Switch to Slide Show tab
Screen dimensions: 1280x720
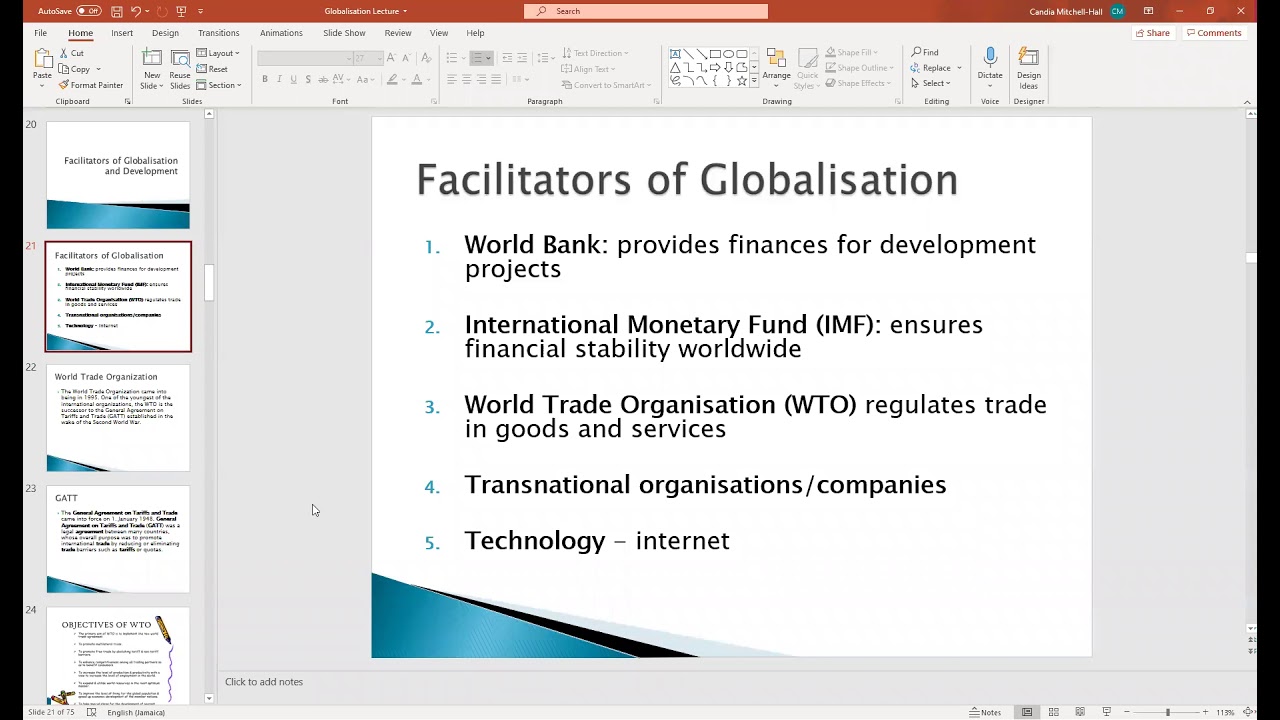pos(344,33)
